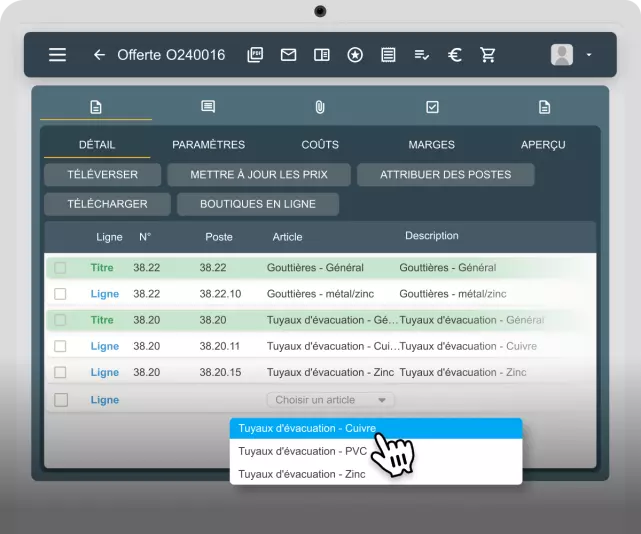Select Tuyaux d'évacuation - PVC option
641x534 pixels.
point(376,451)
